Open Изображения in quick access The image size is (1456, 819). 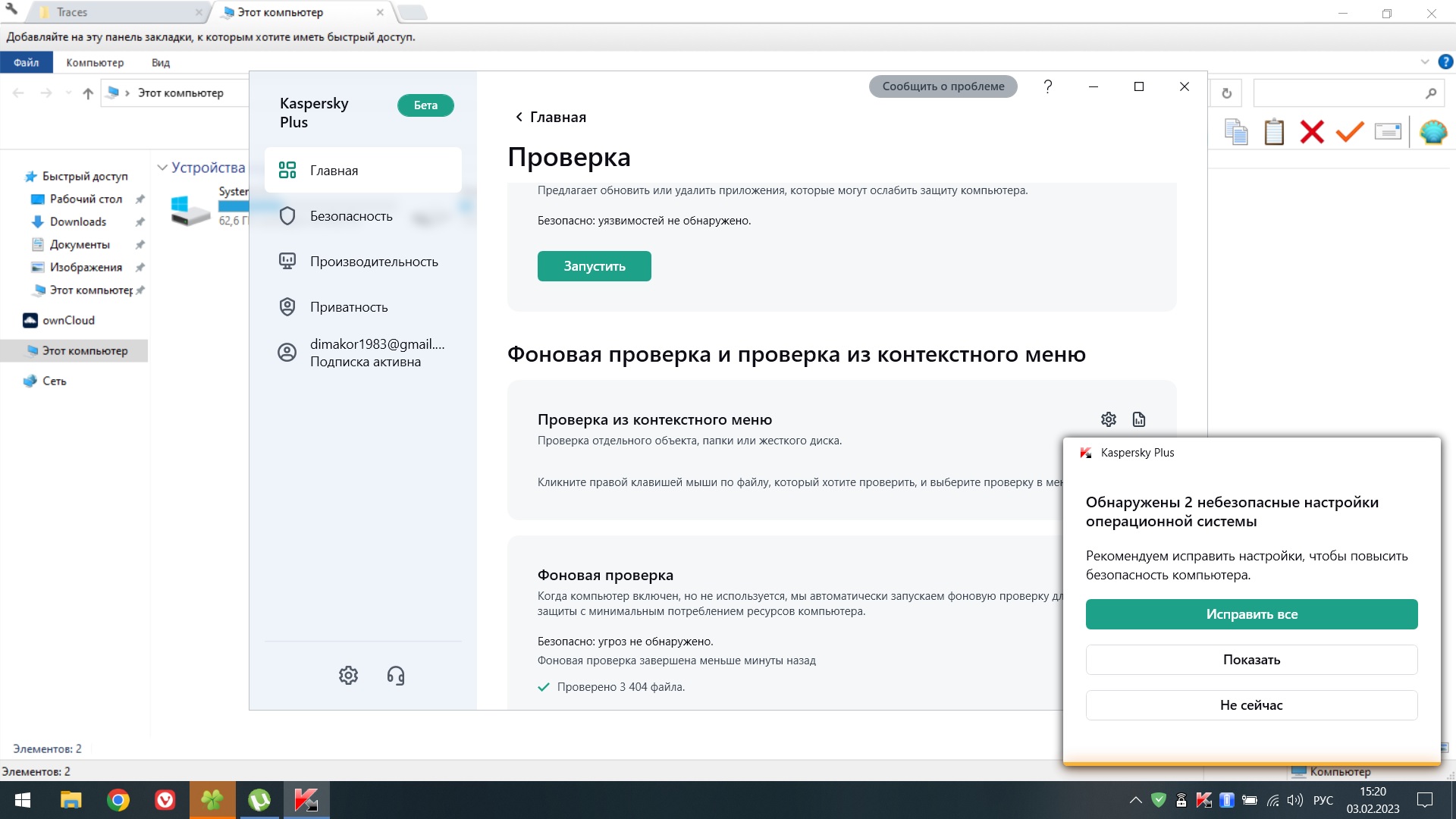click(78, 267)
